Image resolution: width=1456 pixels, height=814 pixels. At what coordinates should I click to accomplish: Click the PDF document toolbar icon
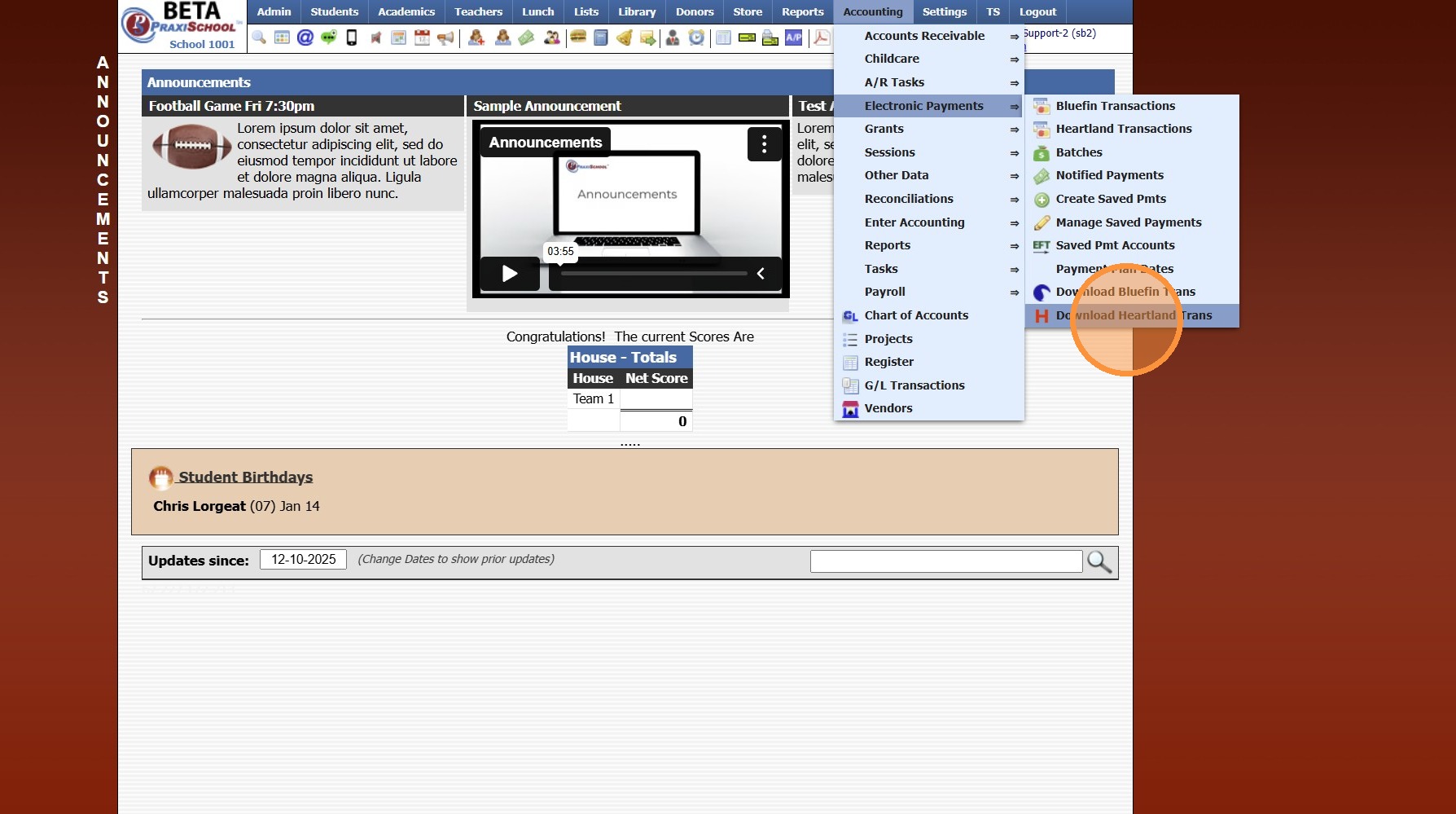(x=822, y=37)
